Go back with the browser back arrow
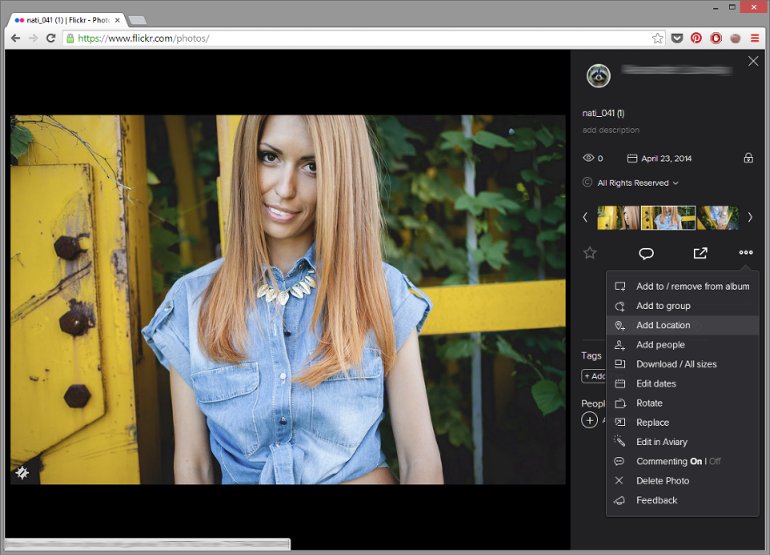Viewport: 770px width, 555px height. coord(16,38)
